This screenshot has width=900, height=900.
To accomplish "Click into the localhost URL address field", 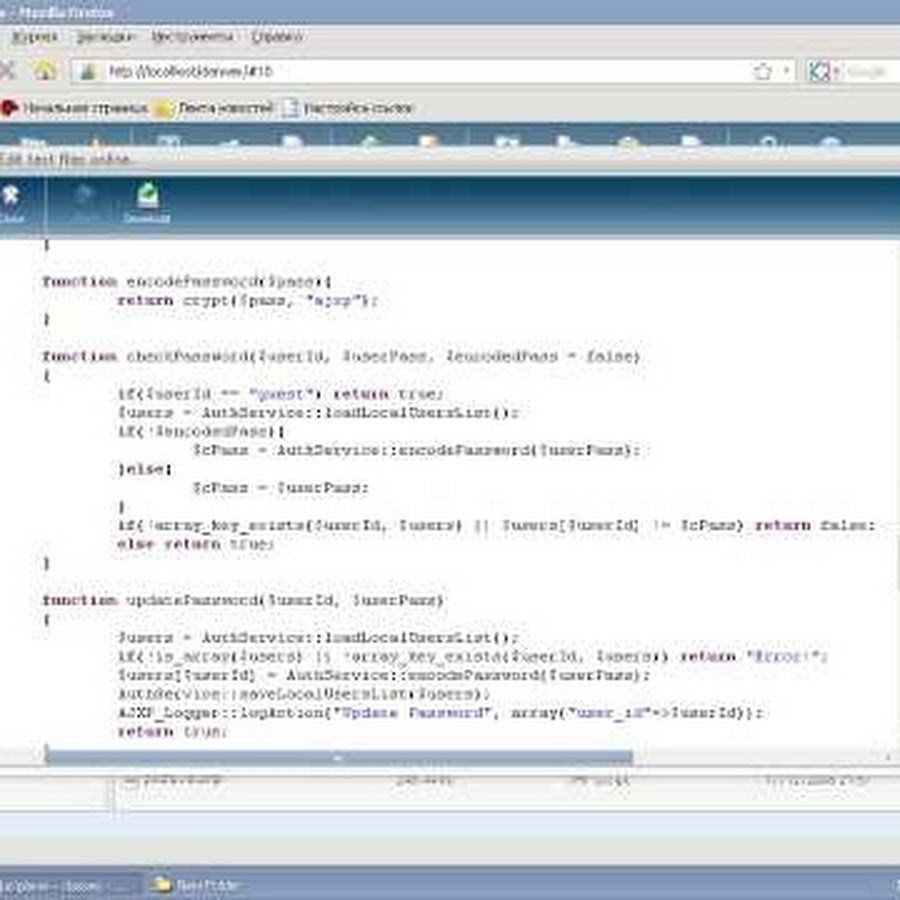I will point(420,72).
